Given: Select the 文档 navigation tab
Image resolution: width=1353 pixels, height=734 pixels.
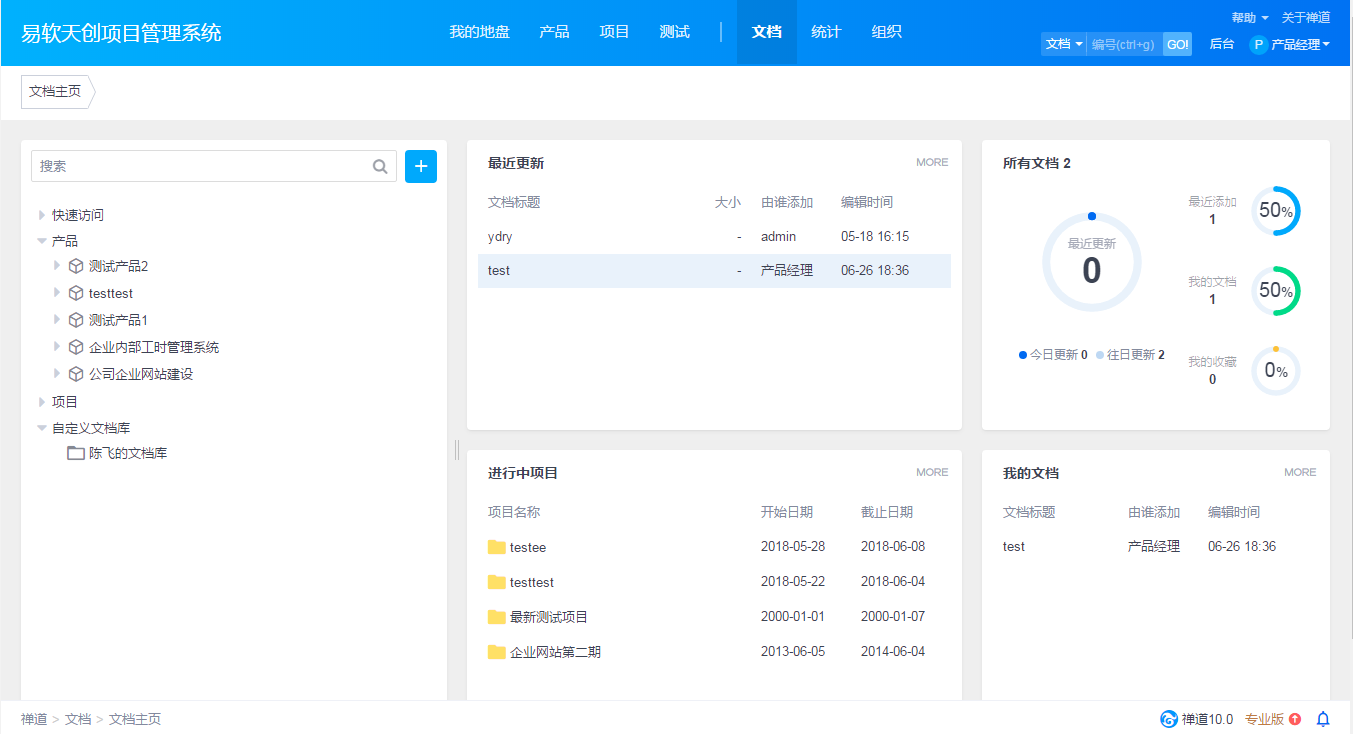Looking at the screenshot, I should (x=767, y=32).
